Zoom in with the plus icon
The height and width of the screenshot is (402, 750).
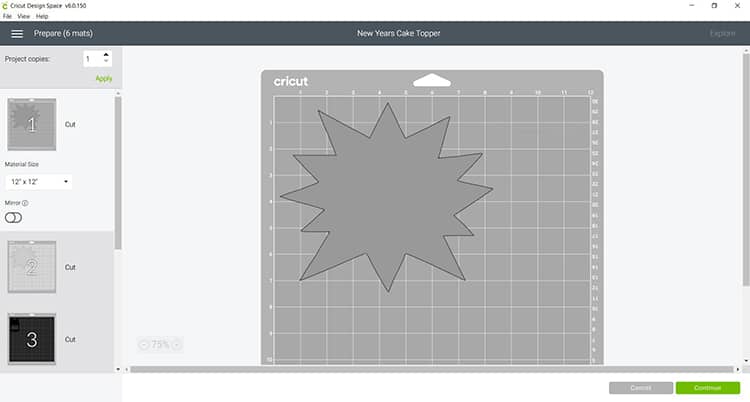tap(176, 344)
